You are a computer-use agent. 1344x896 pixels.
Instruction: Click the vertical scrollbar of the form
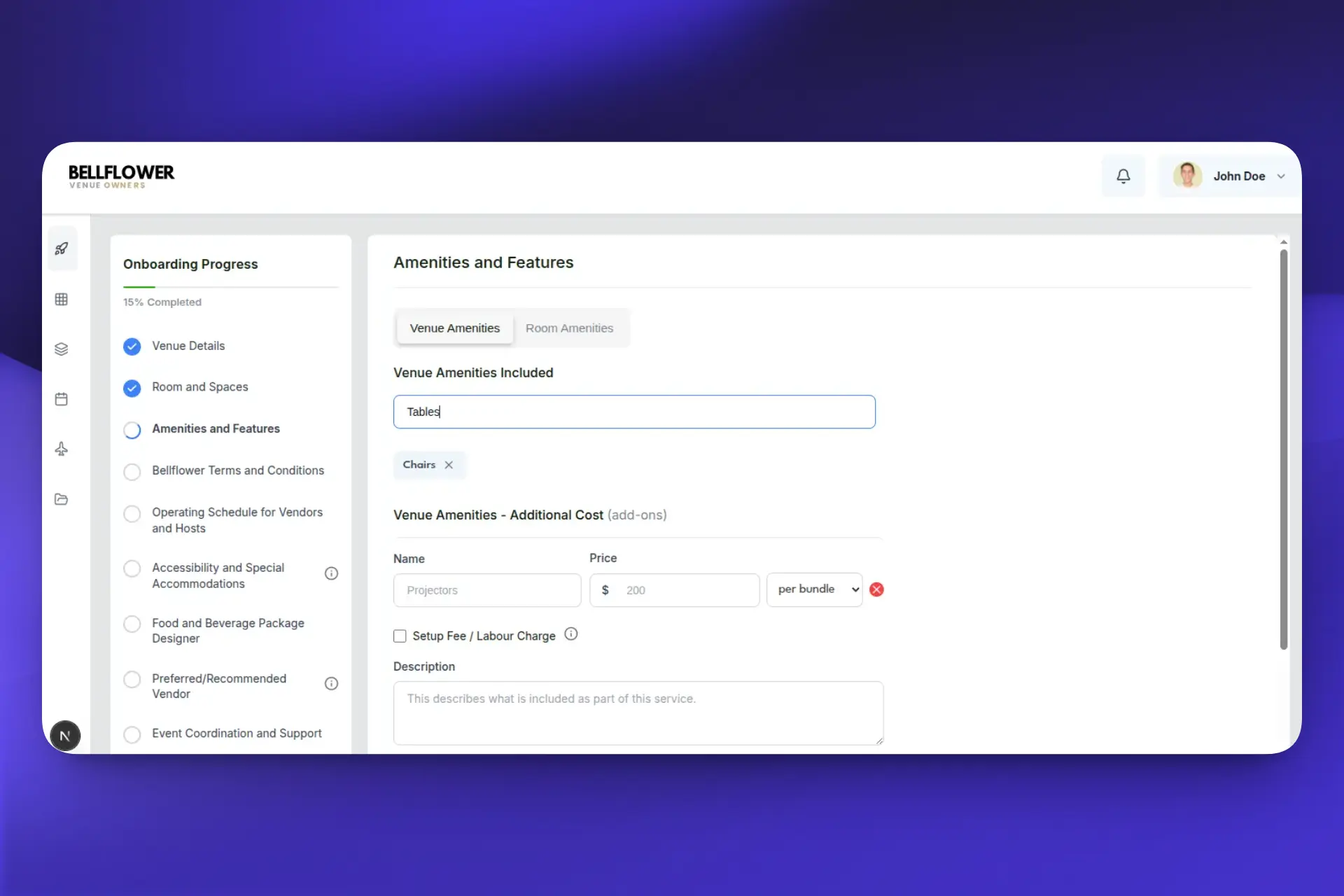point(1284,448)
